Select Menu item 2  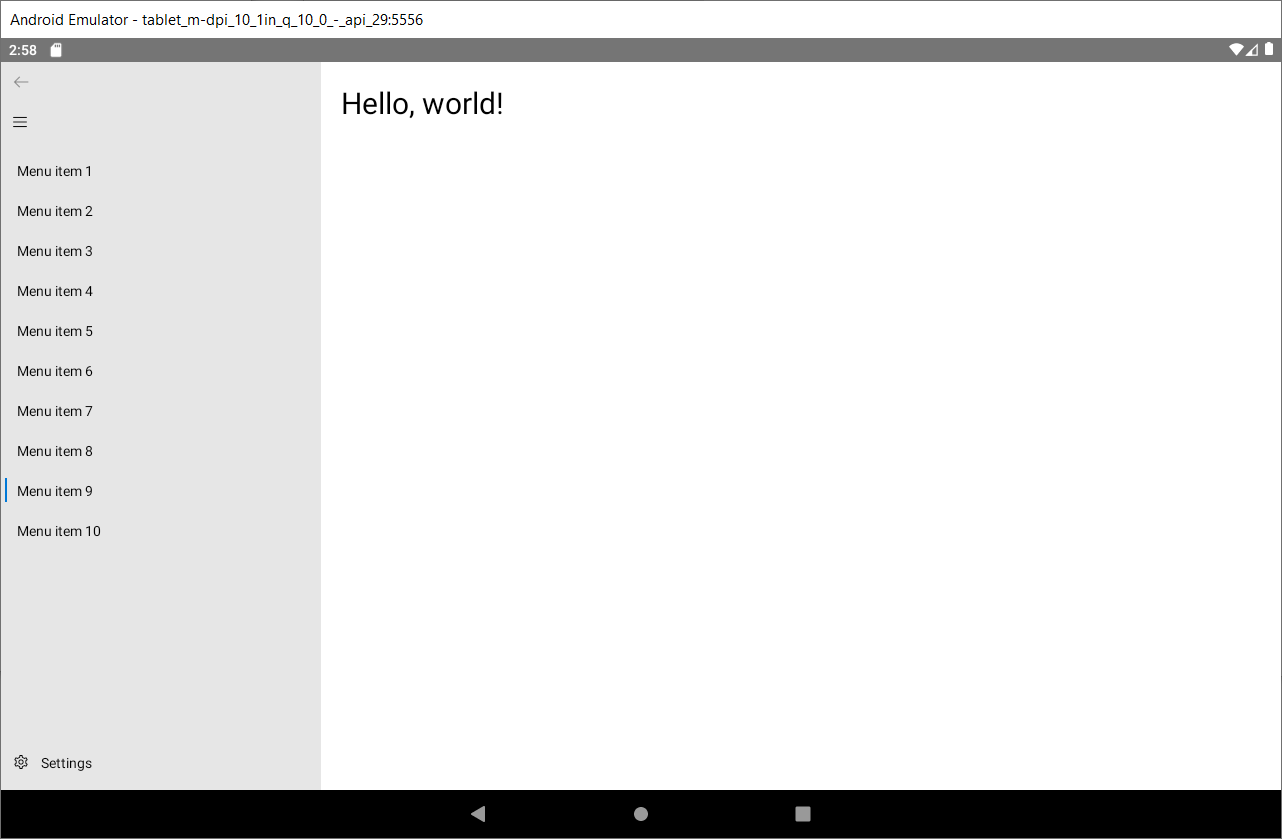[x=55, y=211]
